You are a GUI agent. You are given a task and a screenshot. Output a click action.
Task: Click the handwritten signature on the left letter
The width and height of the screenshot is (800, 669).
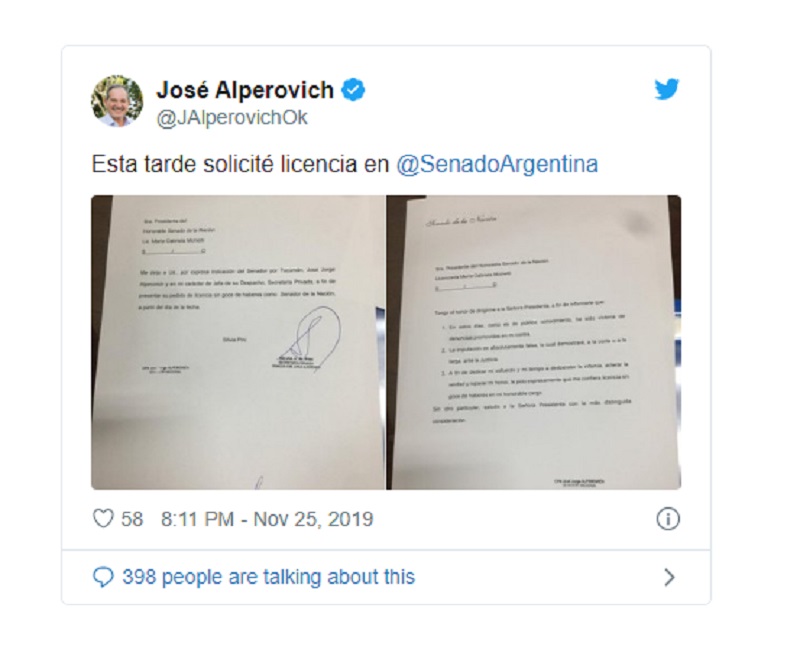pos(309,337)
